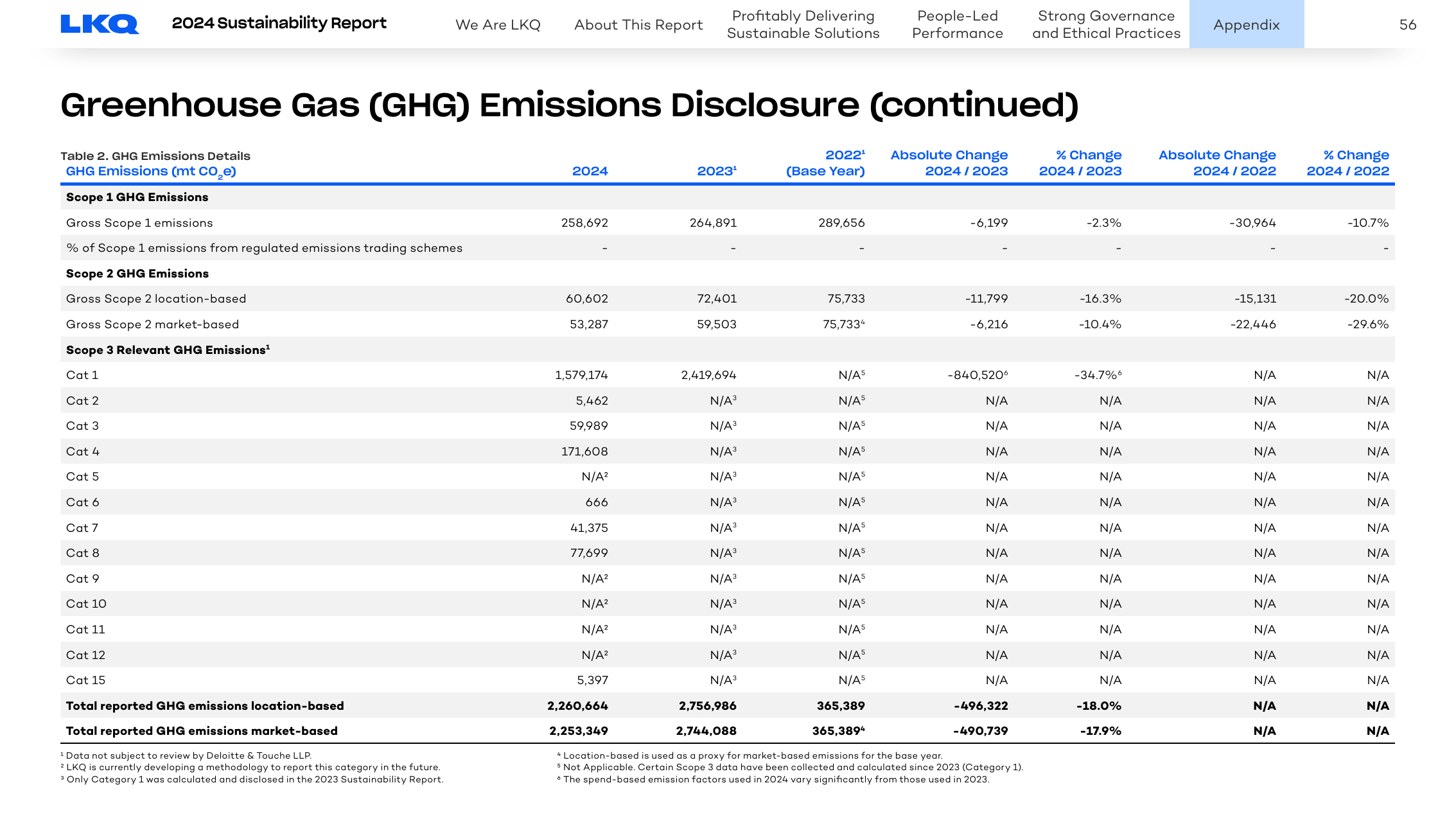
Task: Open the People-Led Performance tab
Action: coord(958,24)
